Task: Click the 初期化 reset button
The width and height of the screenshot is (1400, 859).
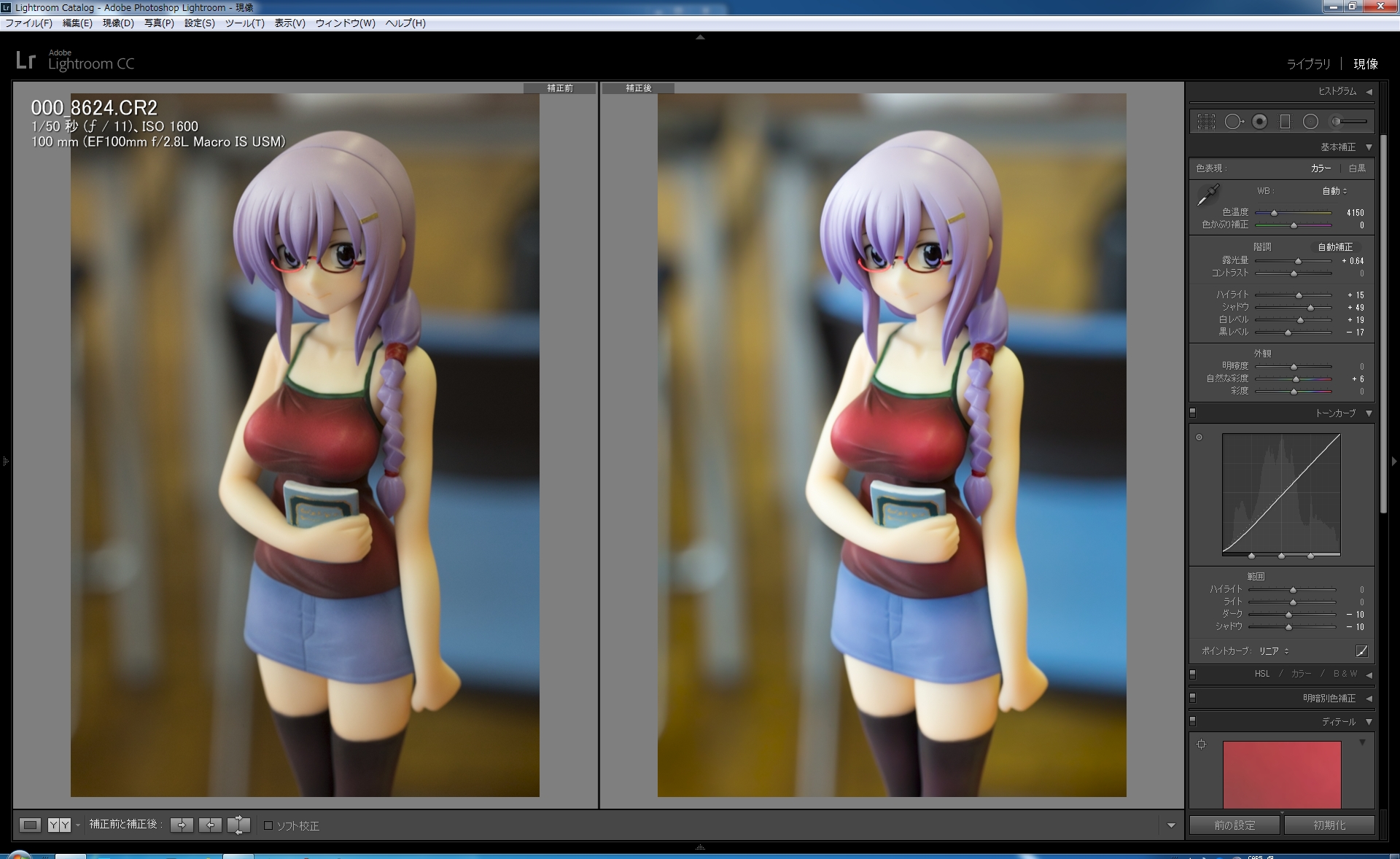Action: tap(1329, 825)
